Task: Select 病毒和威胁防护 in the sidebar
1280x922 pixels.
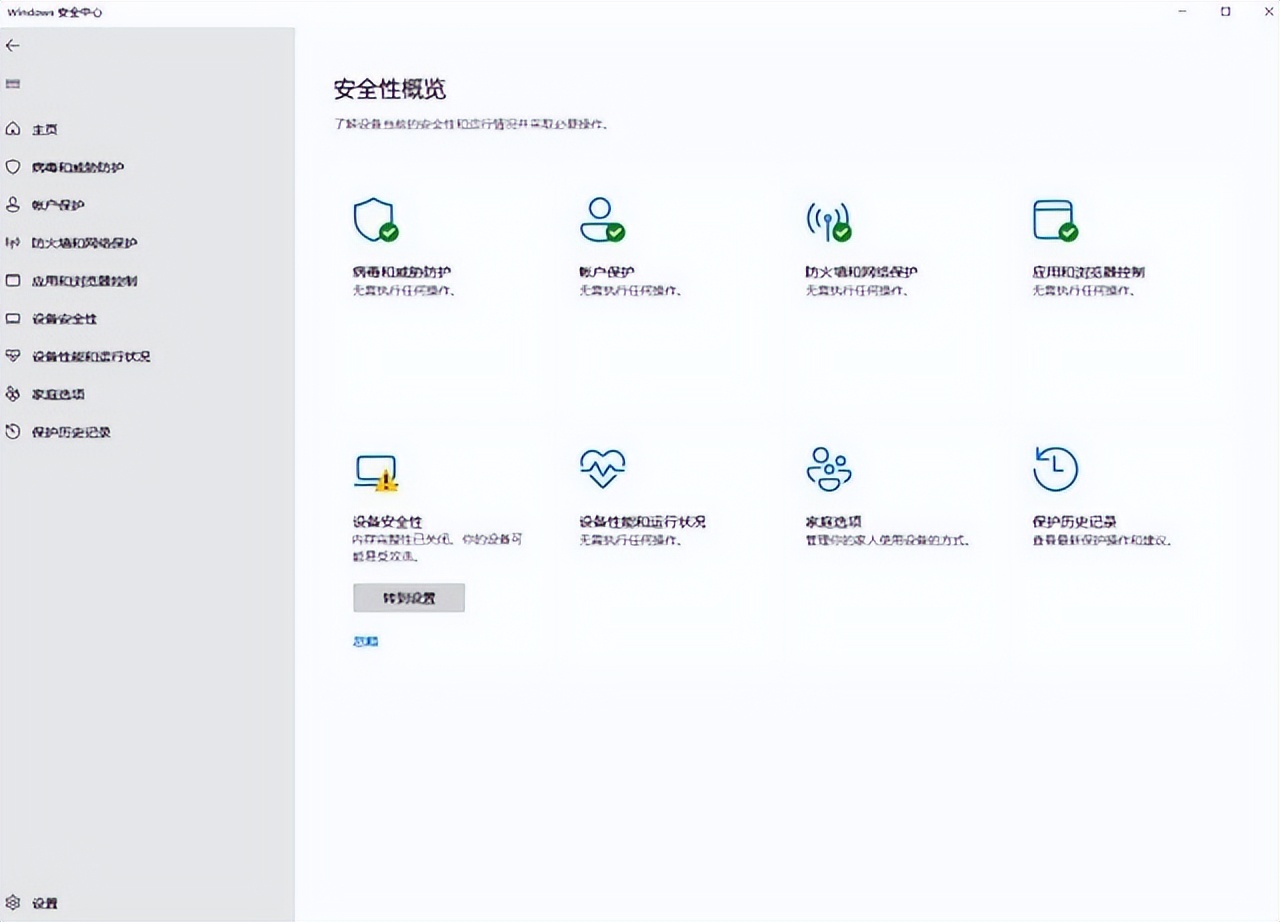Action: [147, 168]
